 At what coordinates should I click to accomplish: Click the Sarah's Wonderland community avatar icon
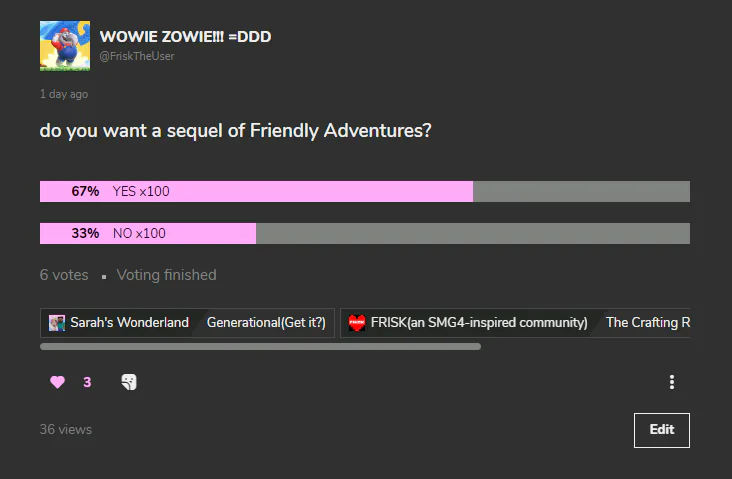click(57, 323)
